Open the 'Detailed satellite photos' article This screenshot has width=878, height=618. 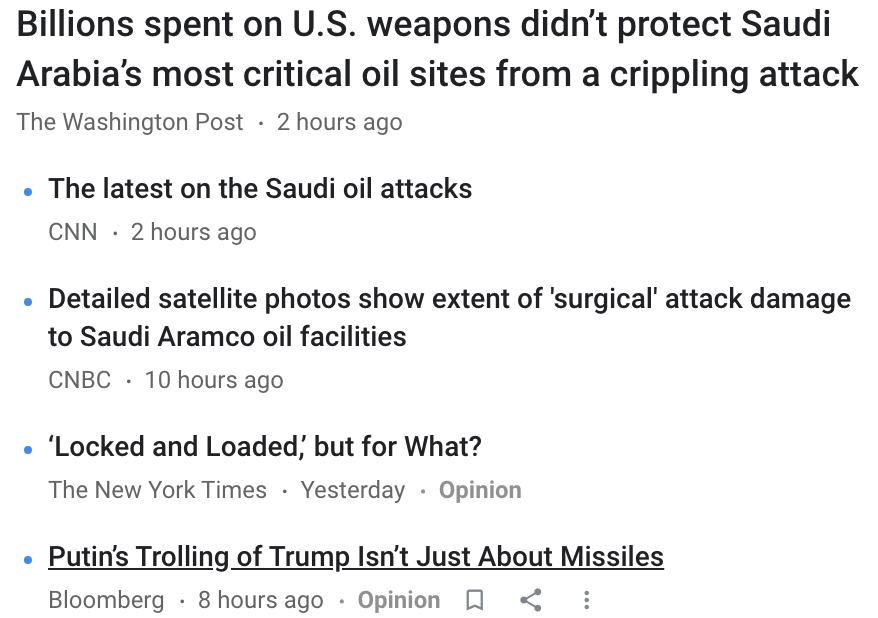(449, 317)
